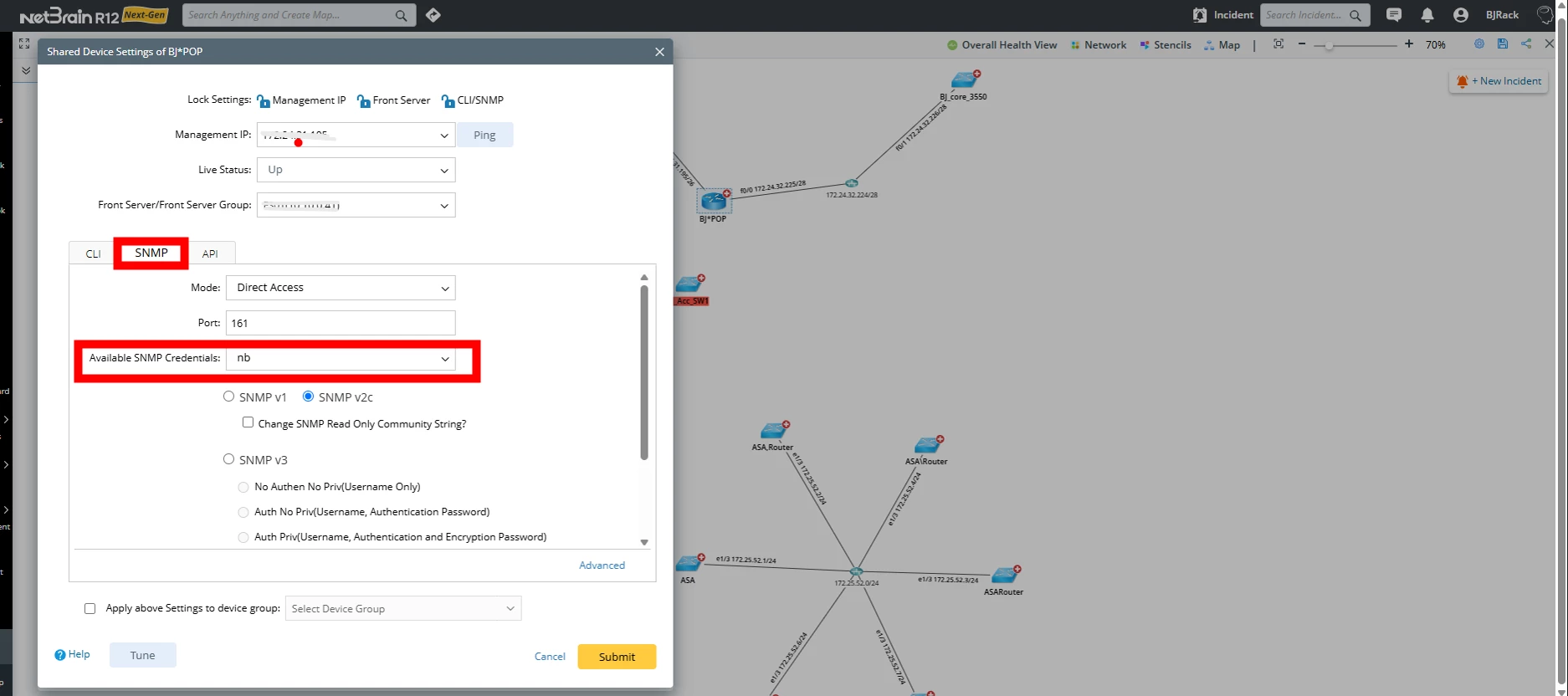Open the BJRack user account icon

pos(1461,15)
